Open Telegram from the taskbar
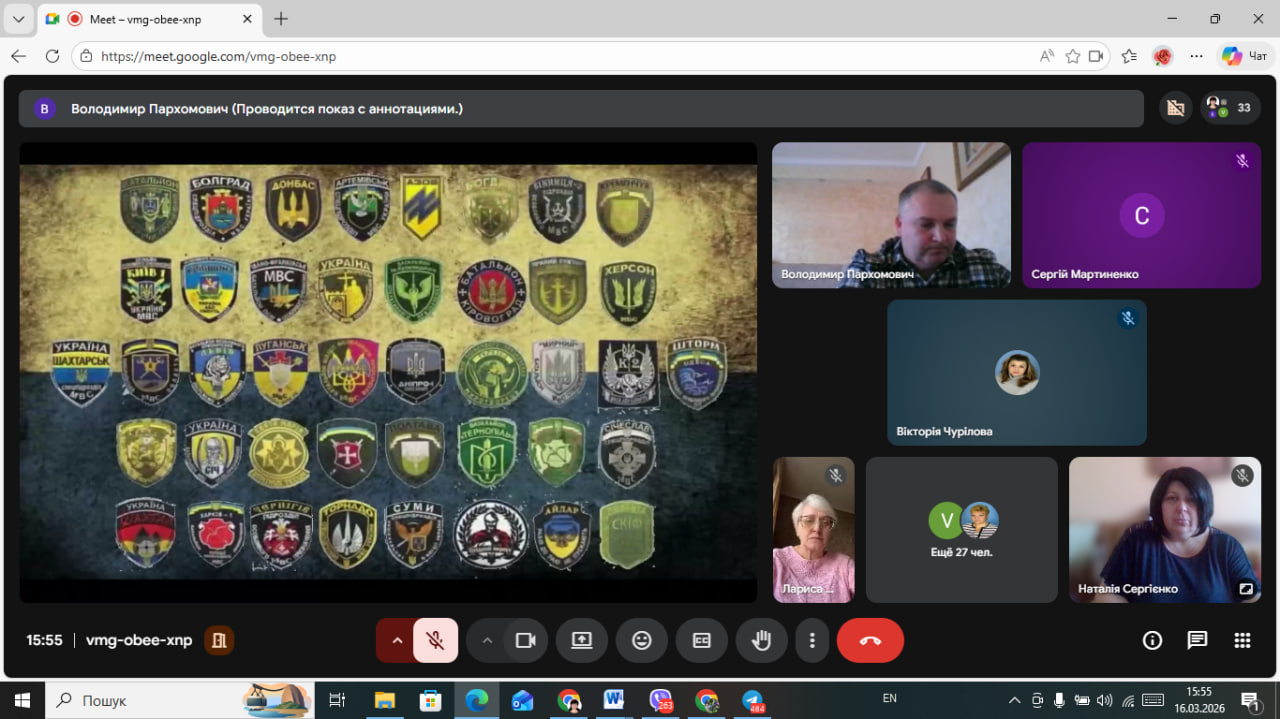 point(753,700)
